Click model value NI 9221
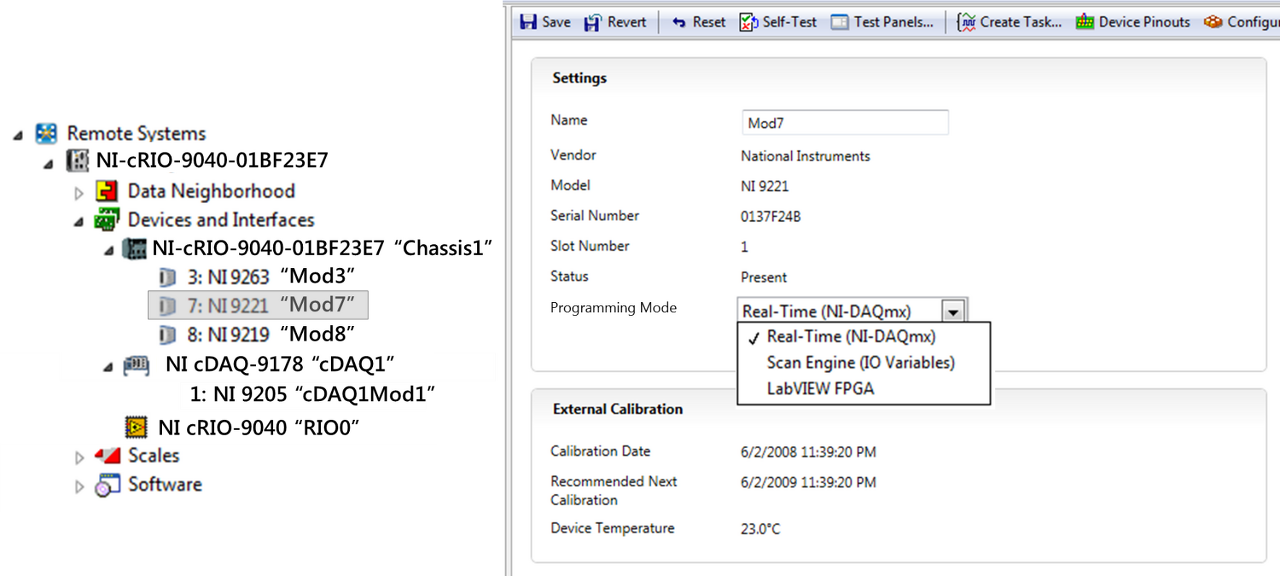The image size is (1280, 576). pyautogui.click(x=763, y=186)
